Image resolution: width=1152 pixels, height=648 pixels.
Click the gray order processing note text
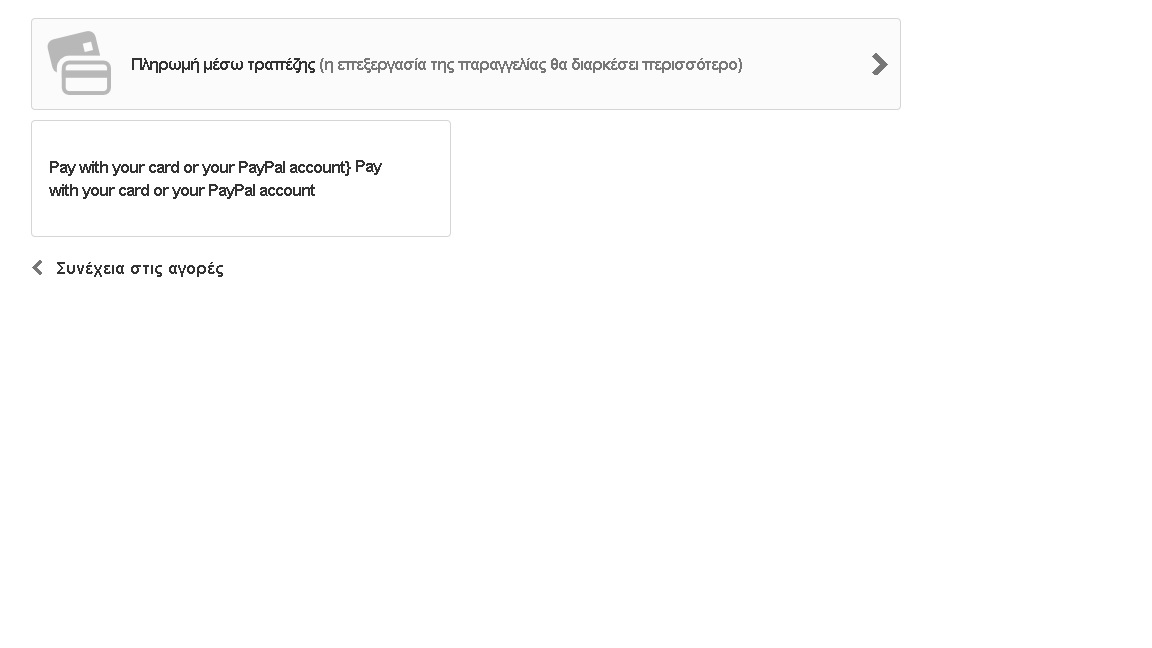530,65
